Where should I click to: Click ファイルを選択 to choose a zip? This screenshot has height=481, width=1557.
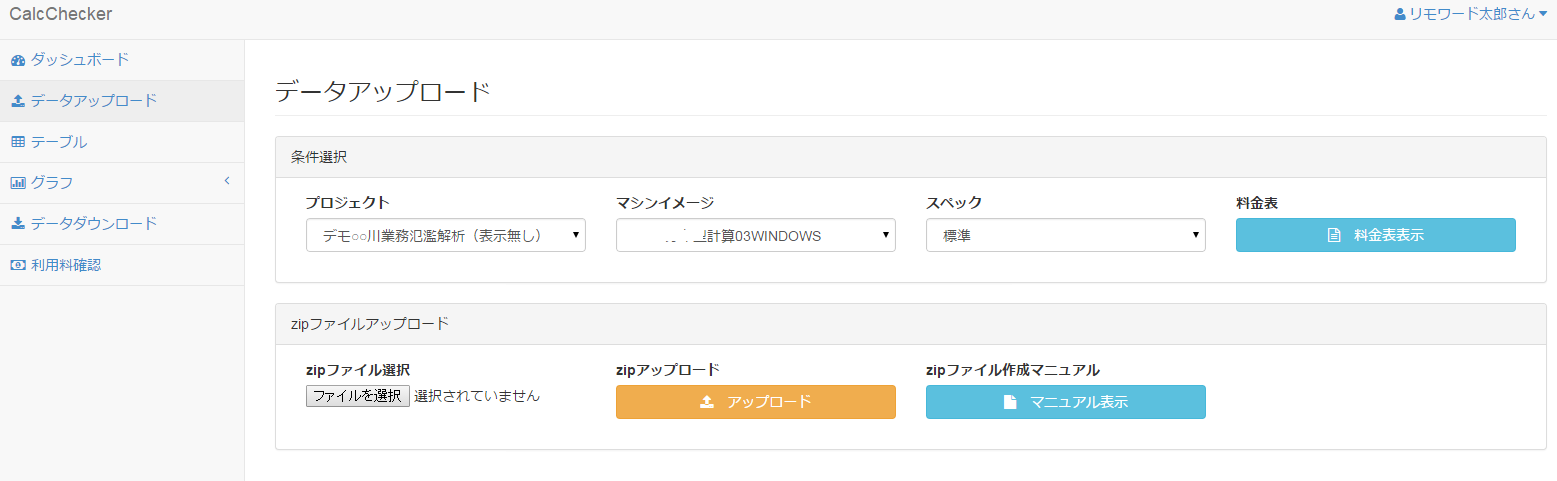pos(357,396)
